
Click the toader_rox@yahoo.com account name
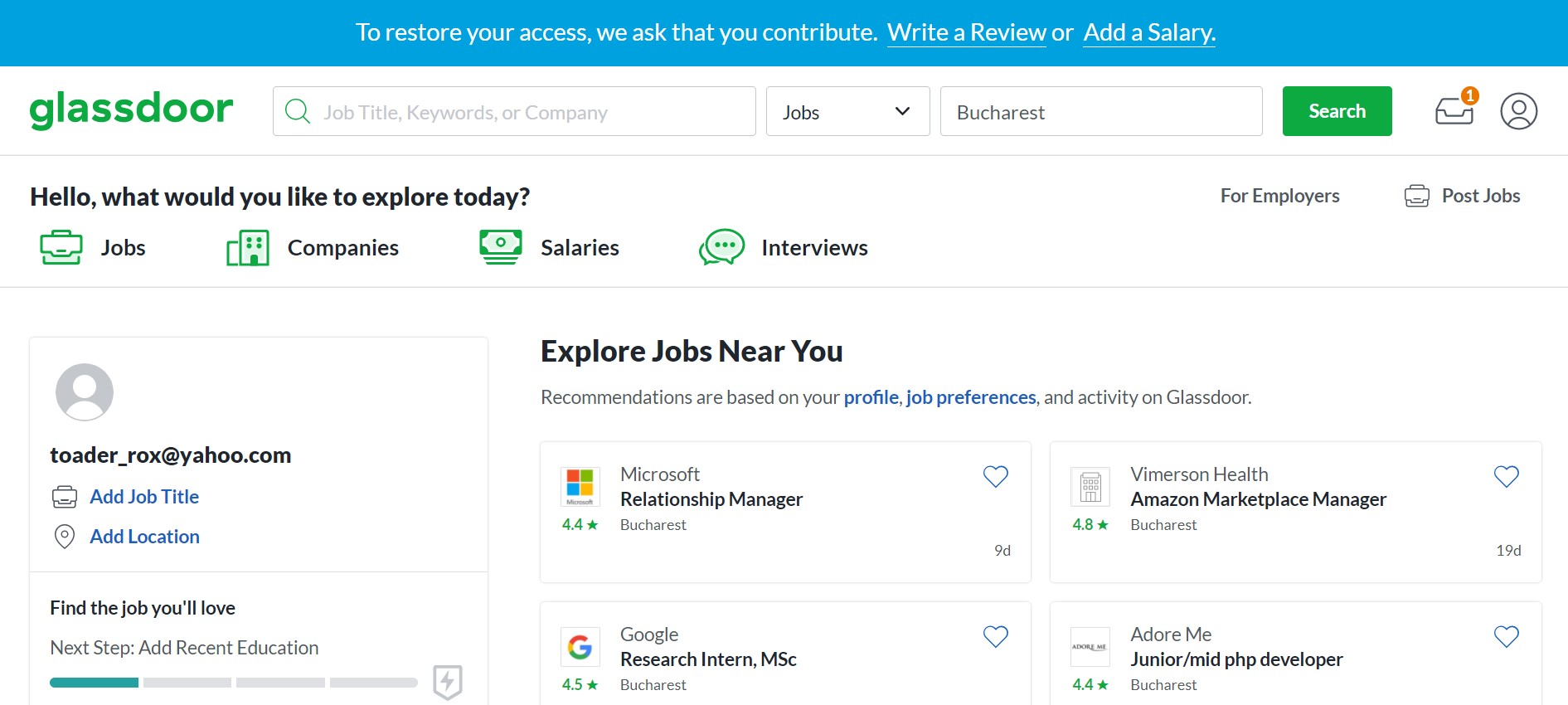click(x=171, y=455)
